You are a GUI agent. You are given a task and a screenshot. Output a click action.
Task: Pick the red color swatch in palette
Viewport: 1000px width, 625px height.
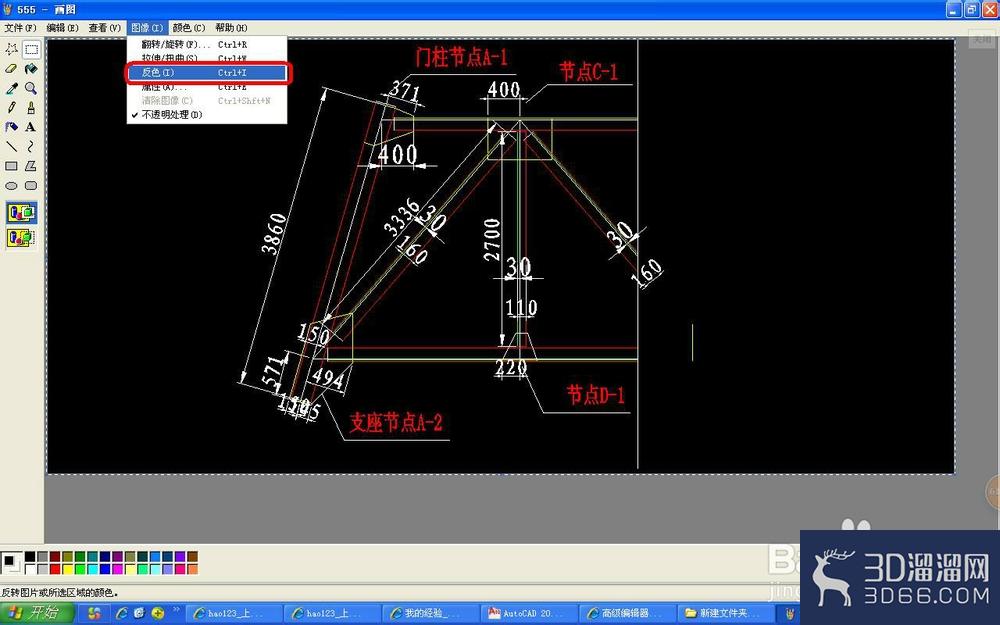point(55,569)
